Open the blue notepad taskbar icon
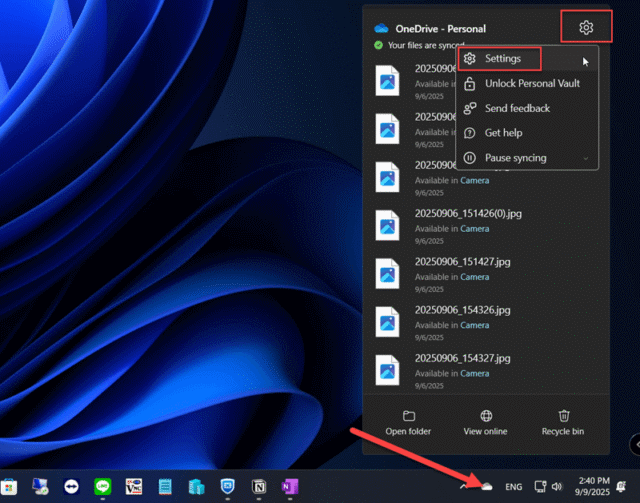The width and height of the screenshot is (640, 503). [x=165, y=486]
